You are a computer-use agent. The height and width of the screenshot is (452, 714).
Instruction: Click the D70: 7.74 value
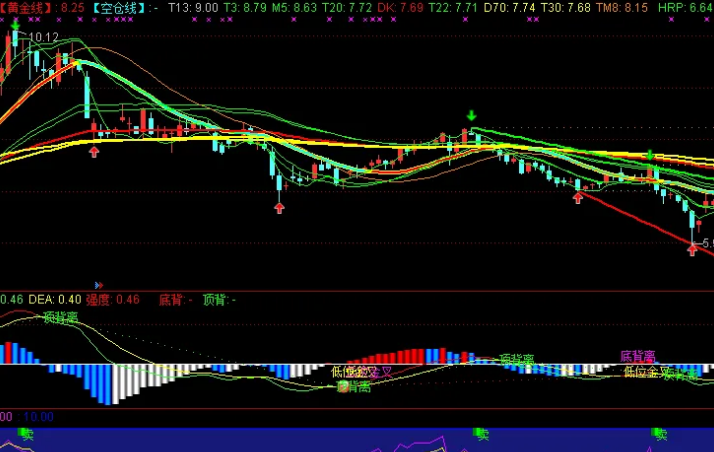[x=509, y=8]
